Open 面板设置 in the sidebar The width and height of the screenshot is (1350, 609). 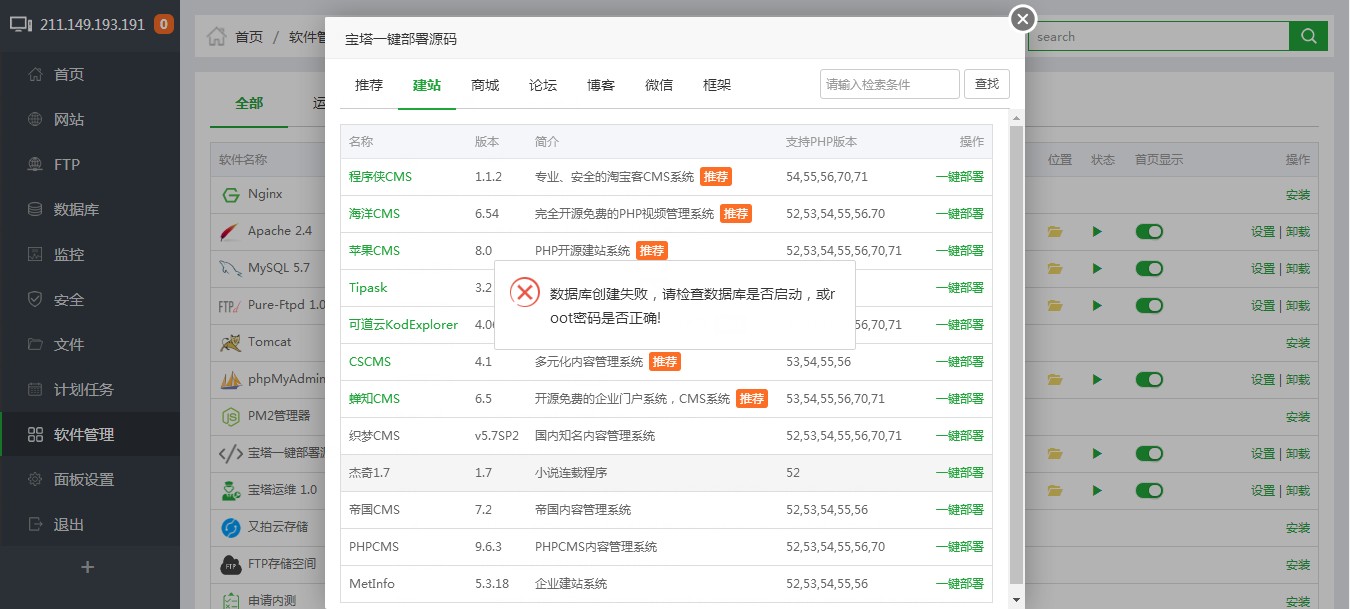83,480
